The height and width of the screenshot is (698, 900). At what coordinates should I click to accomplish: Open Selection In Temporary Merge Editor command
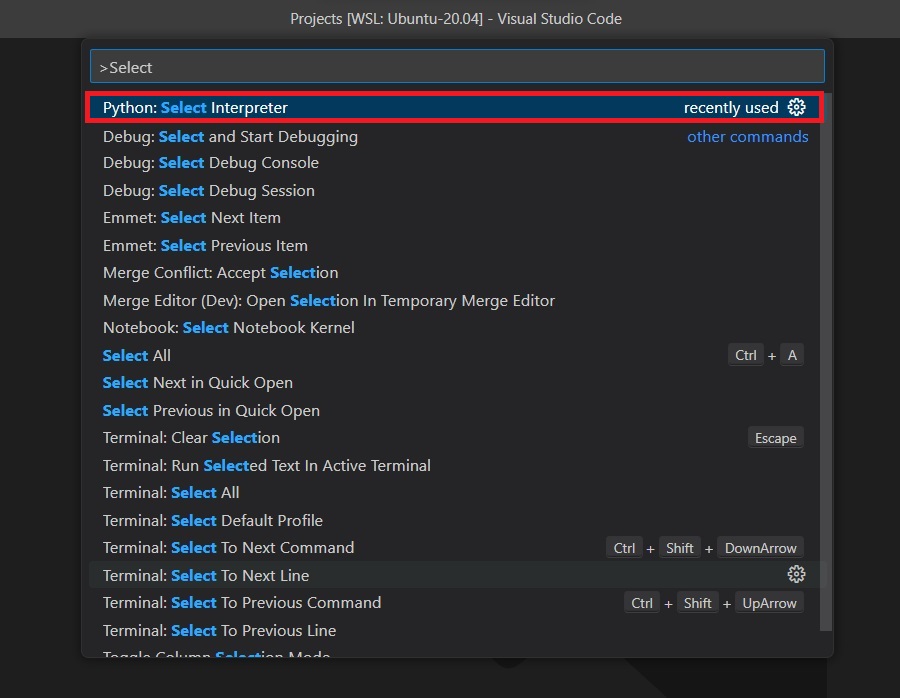[x=455, y=301]
